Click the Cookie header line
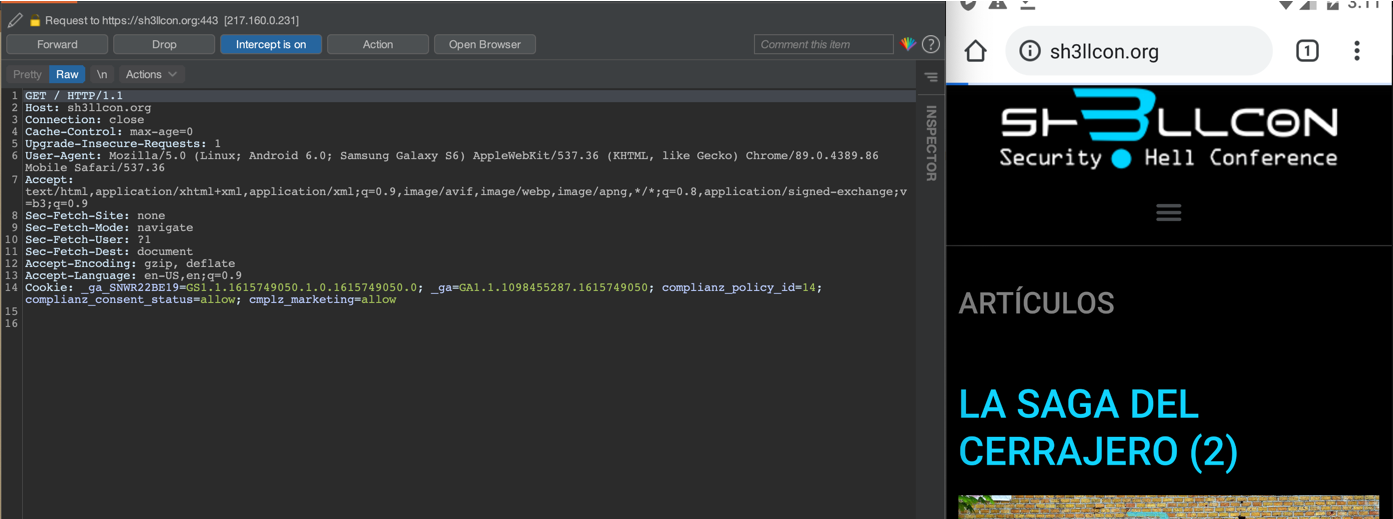The height and width of the screenshot is (519, 1393). (x=424, y=294)
